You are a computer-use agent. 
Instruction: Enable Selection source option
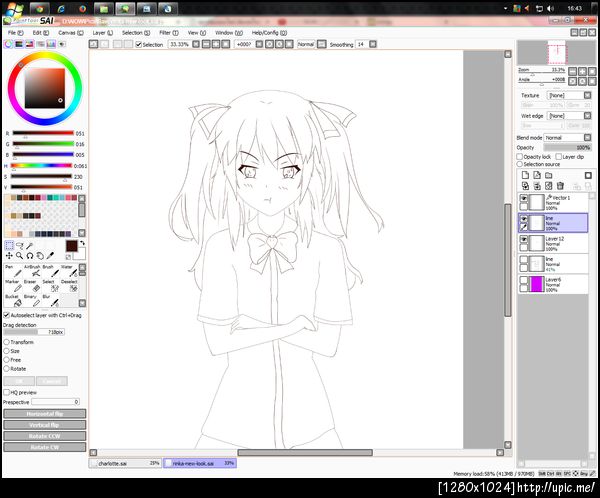[x=520, y=164]
